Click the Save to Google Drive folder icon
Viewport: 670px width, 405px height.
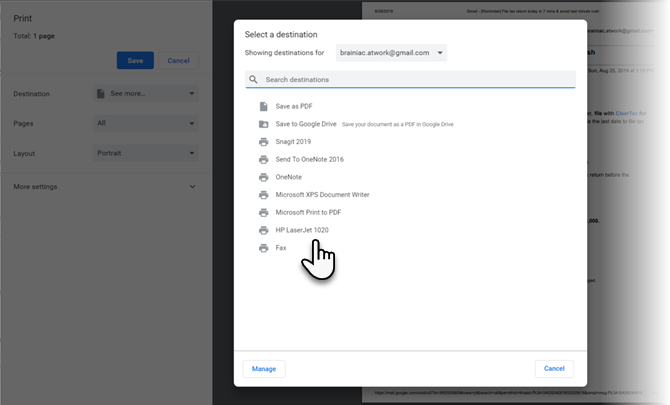point(264,124)
